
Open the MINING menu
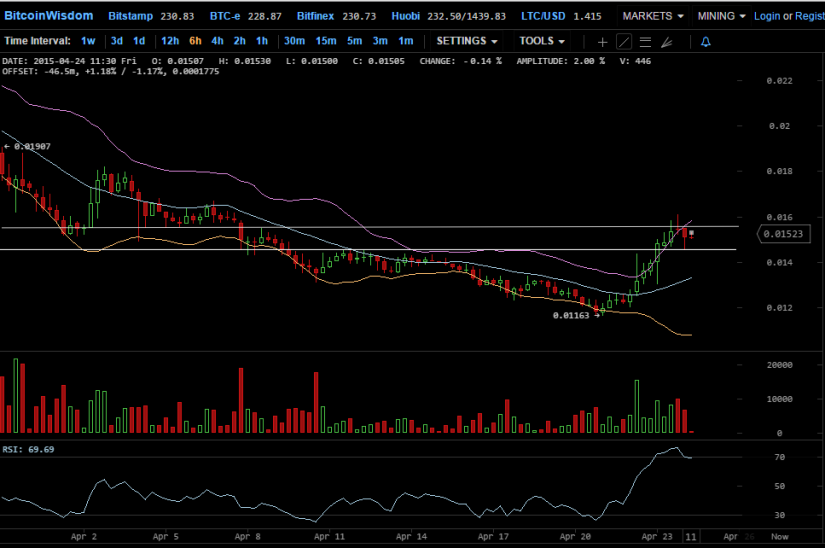(721, 16)
